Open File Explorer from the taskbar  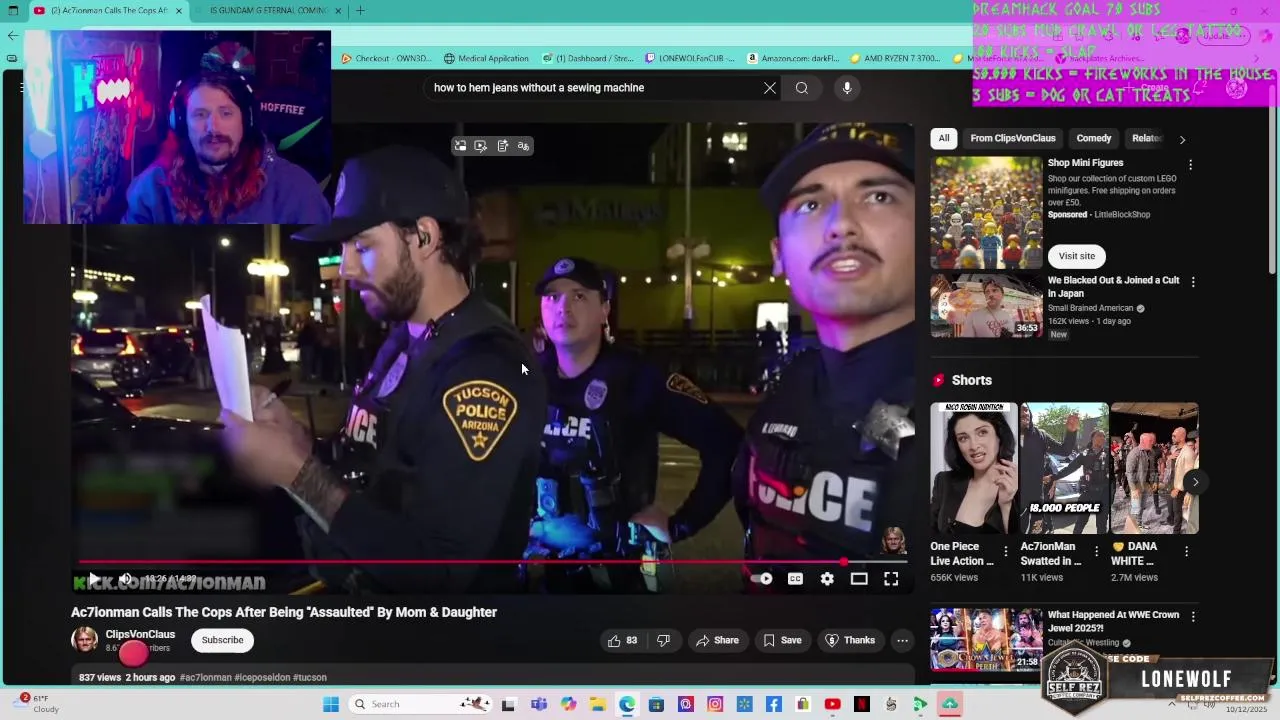[597, 704]
